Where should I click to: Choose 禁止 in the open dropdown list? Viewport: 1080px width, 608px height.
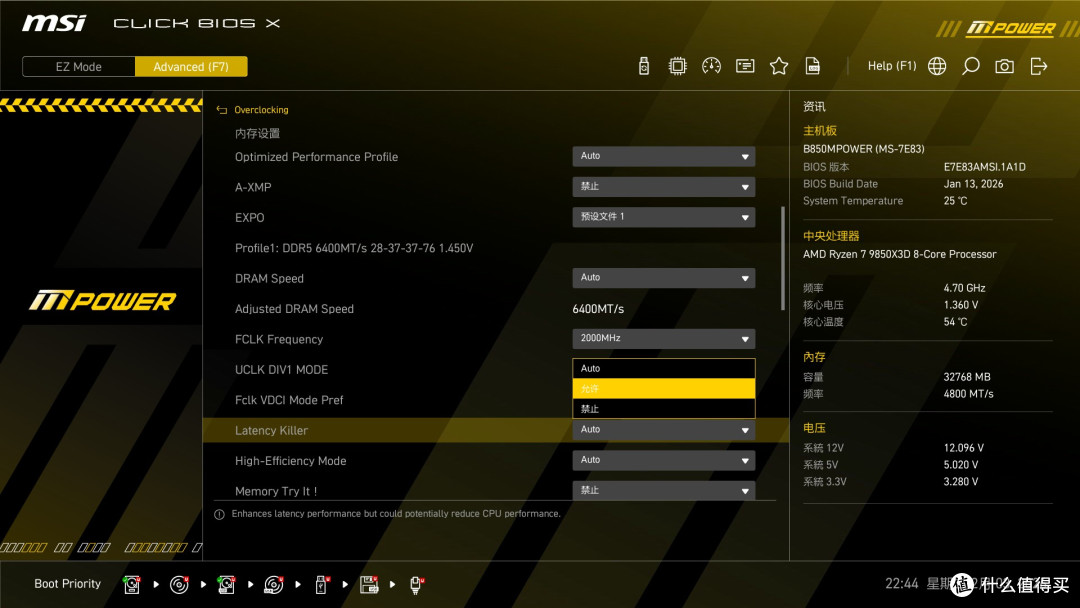[663, 409]
